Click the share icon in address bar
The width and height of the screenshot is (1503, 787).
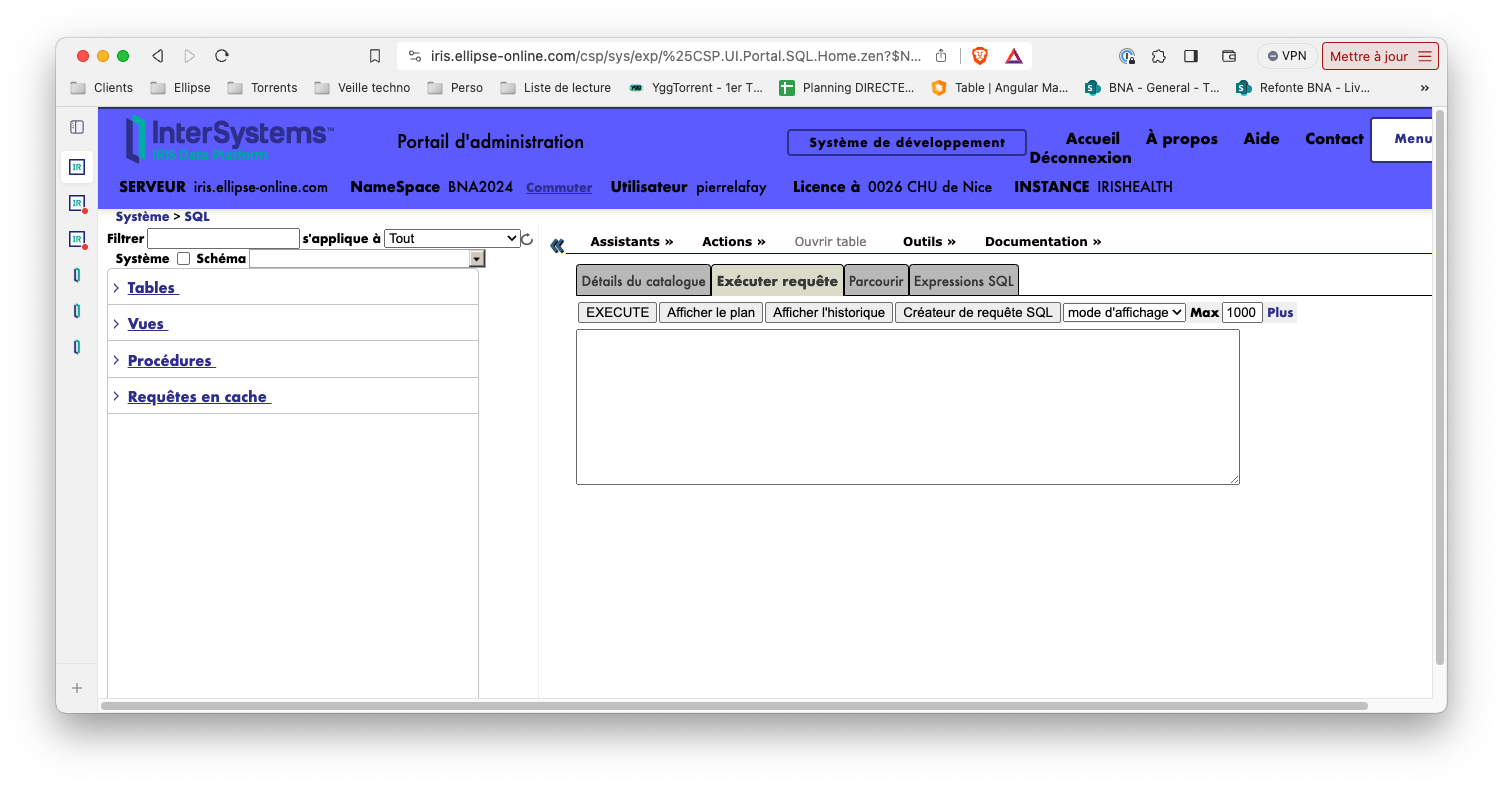point(941,56)
